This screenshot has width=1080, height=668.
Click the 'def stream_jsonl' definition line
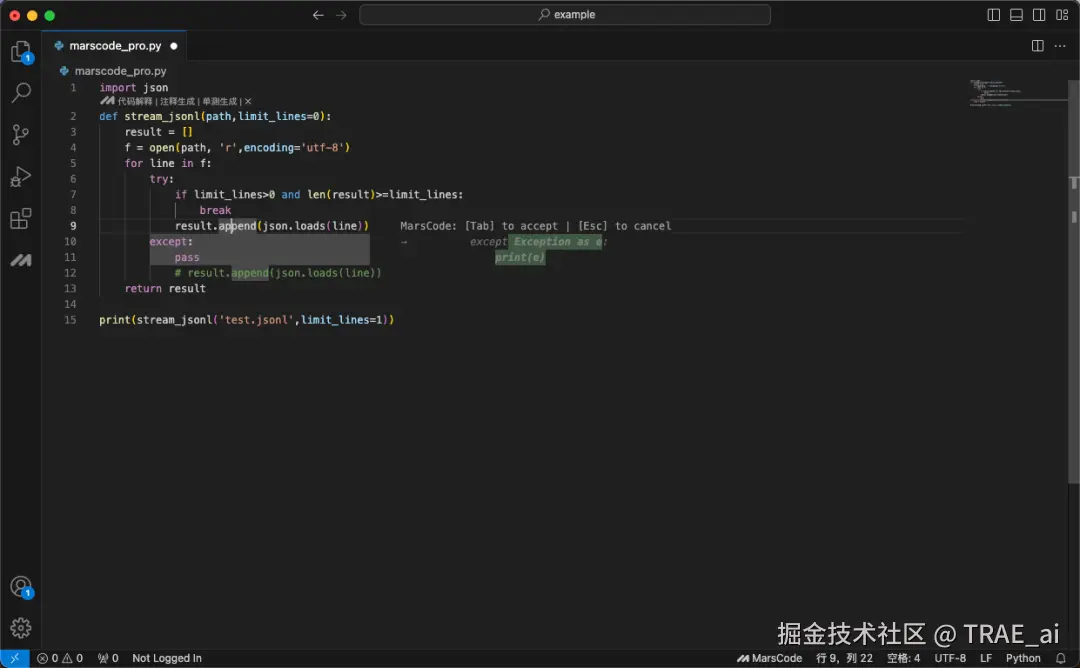pyautogui.click(x=215, y=116)
